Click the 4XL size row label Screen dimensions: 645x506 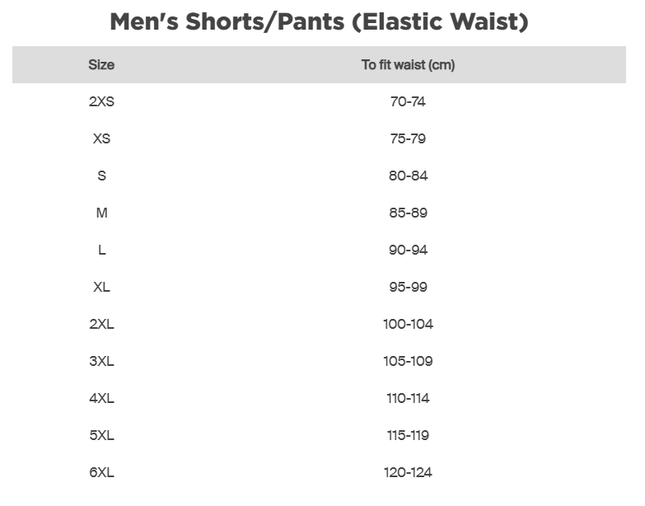pos(101,398)
